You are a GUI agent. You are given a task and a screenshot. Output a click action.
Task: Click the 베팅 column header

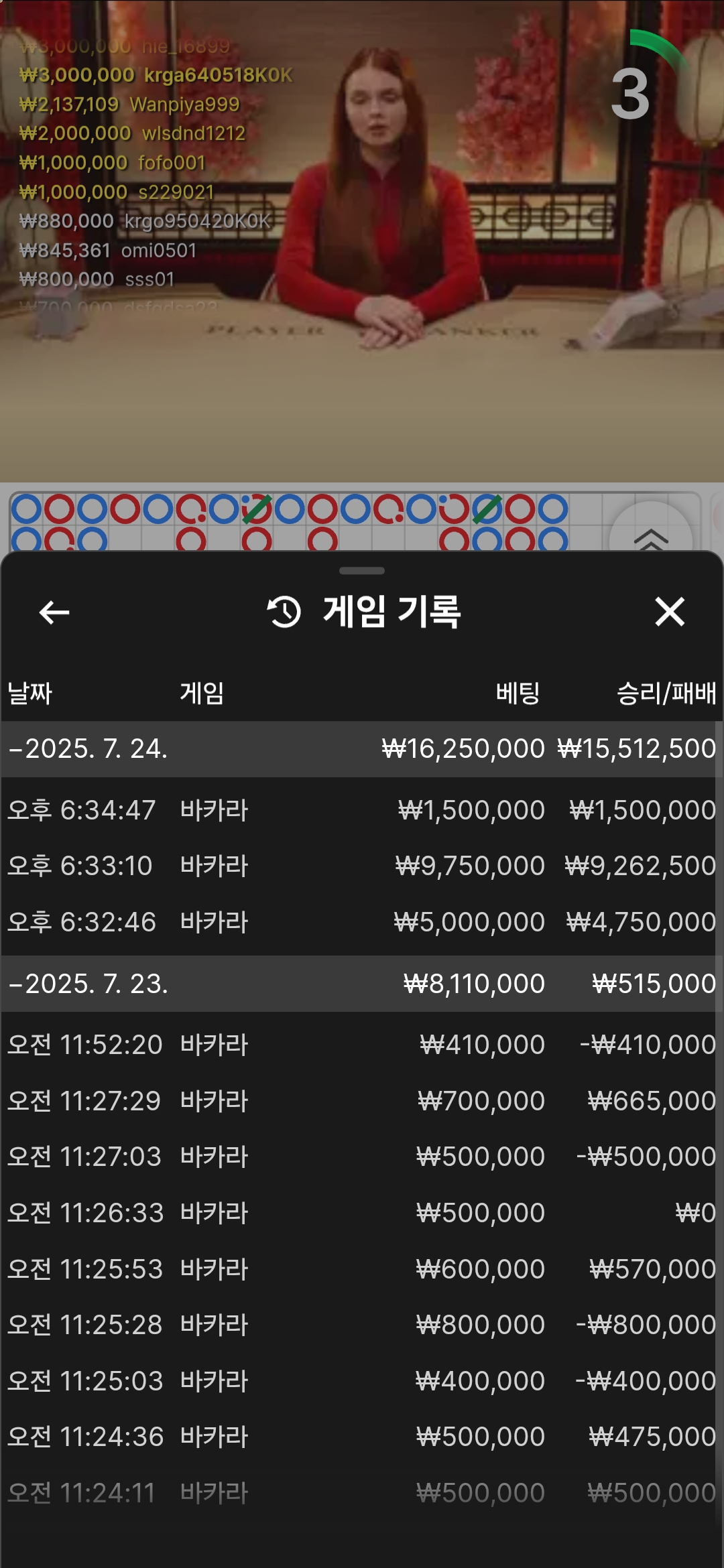point(518,693)
